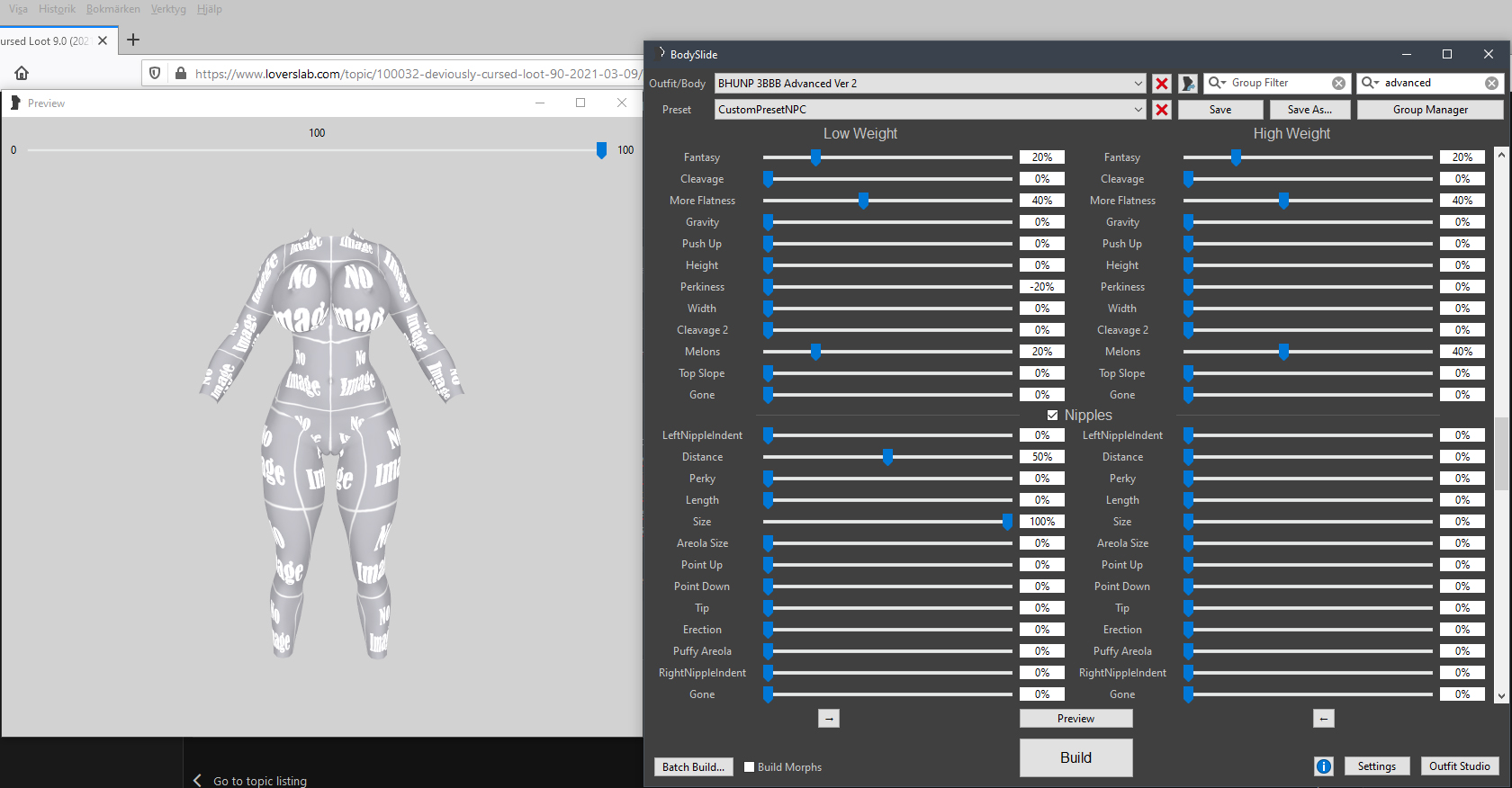Click the High Weight heading
This screenshot has height=788, width=1512.
point(1291,133)
